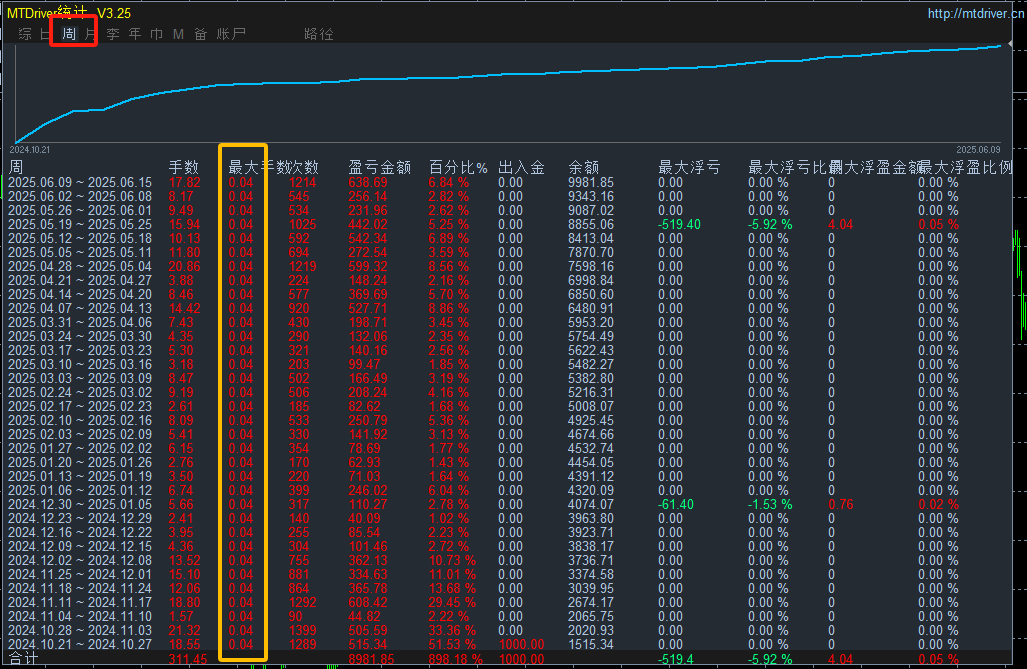Open the 路径 path tab
This screenshot has width=1027, height=669.
(319, 34)
